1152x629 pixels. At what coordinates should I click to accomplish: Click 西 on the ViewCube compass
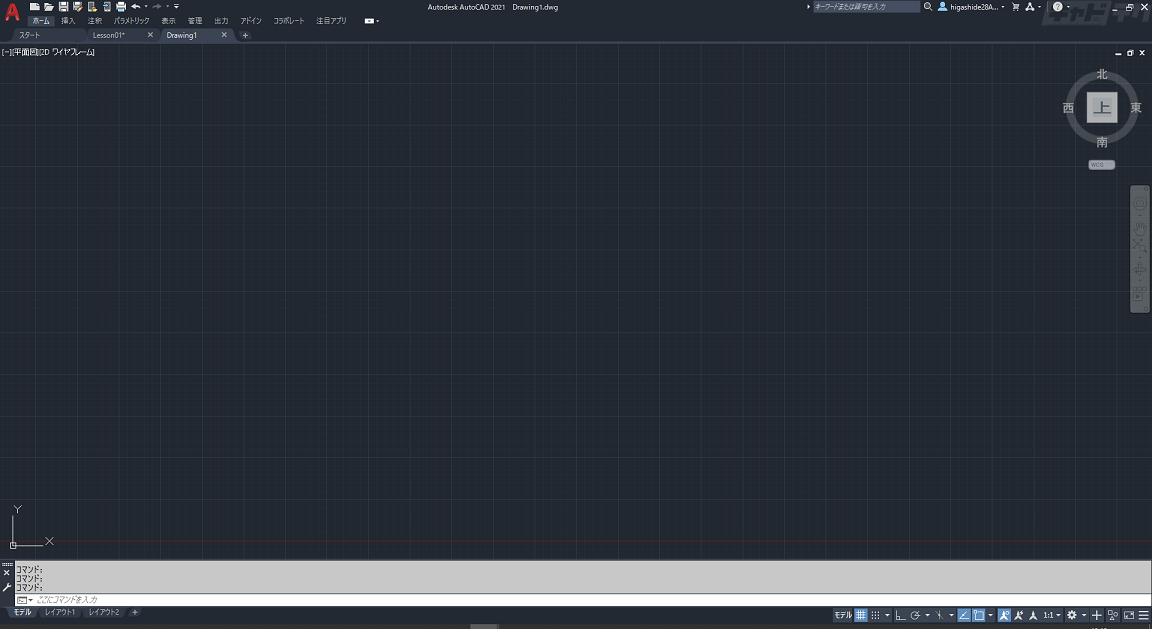tap(1068, 108)
